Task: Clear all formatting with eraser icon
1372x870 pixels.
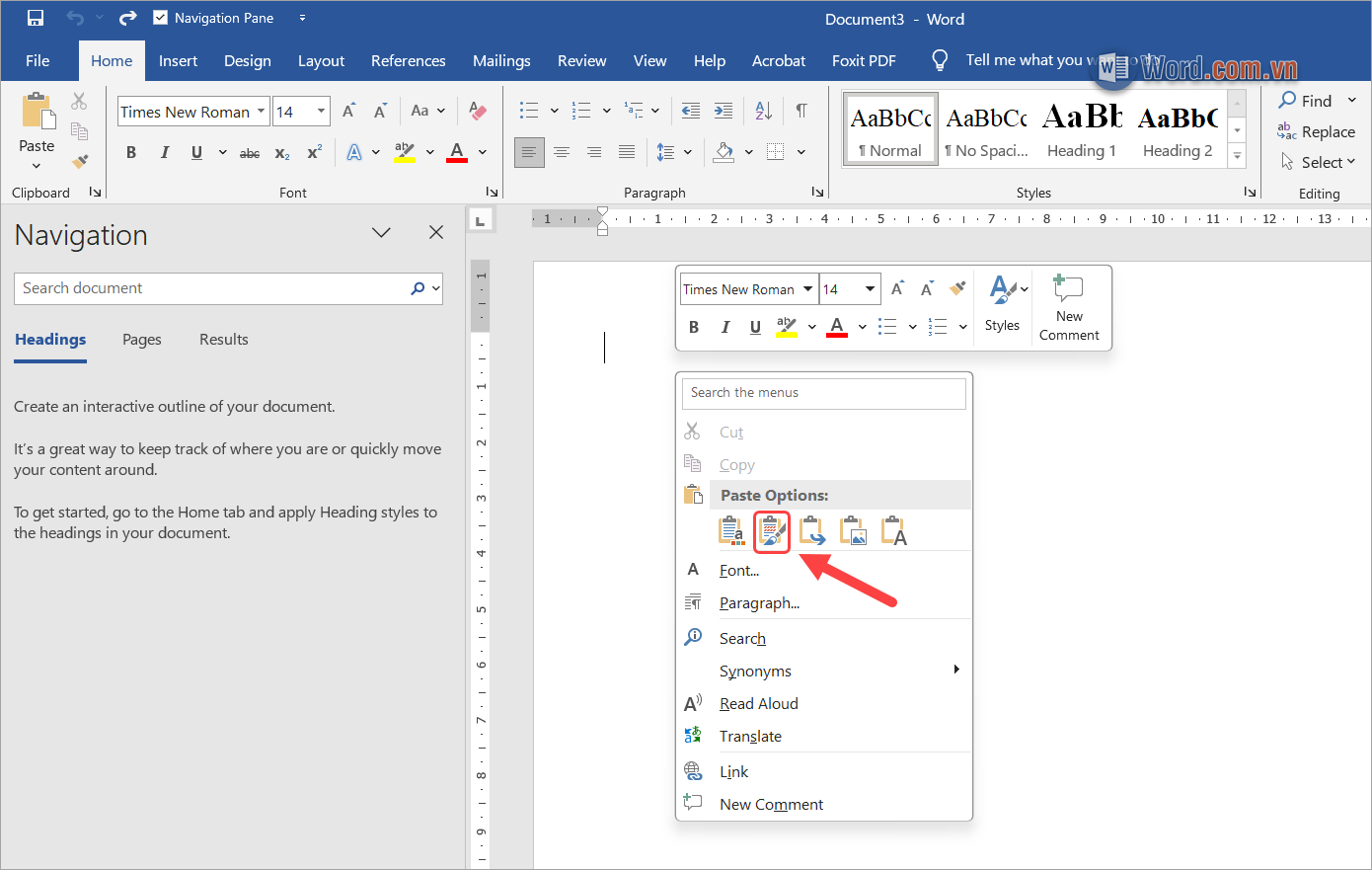Action: tap(478, 111)
